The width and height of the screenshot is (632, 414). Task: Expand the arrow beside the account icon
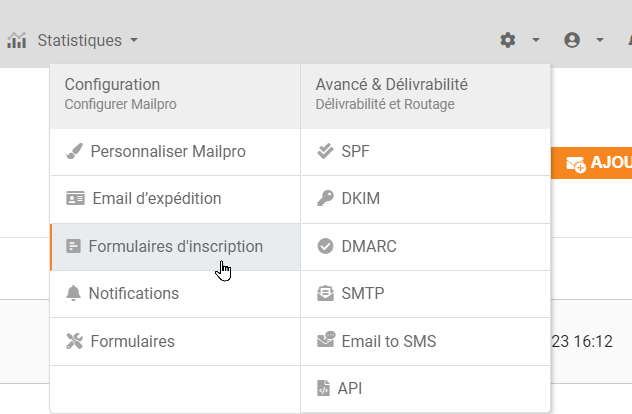tap(600, 40)
